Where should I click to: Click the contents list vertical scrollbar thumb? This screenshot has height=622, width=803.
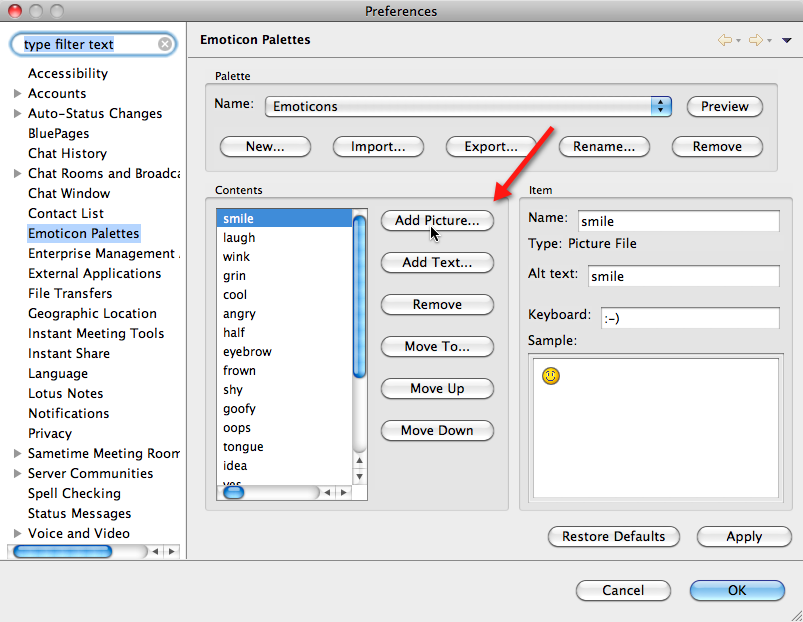pos(360,296)
